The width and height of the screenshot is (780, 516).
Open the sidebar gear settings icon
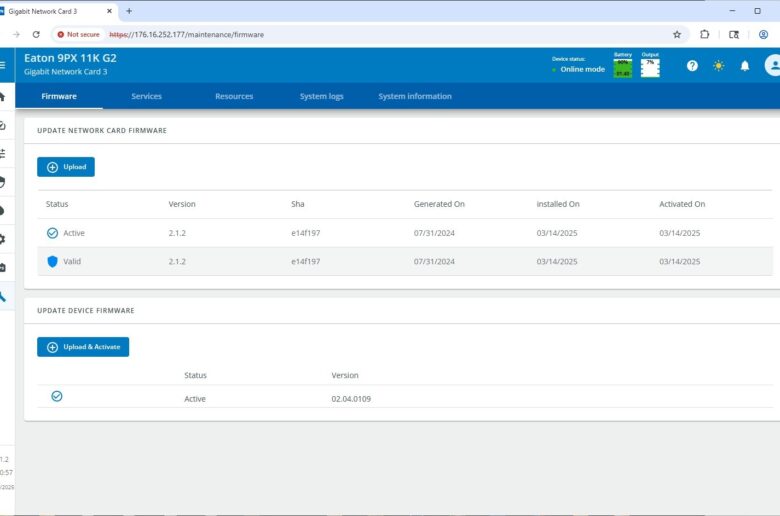[x=3, y=239]
